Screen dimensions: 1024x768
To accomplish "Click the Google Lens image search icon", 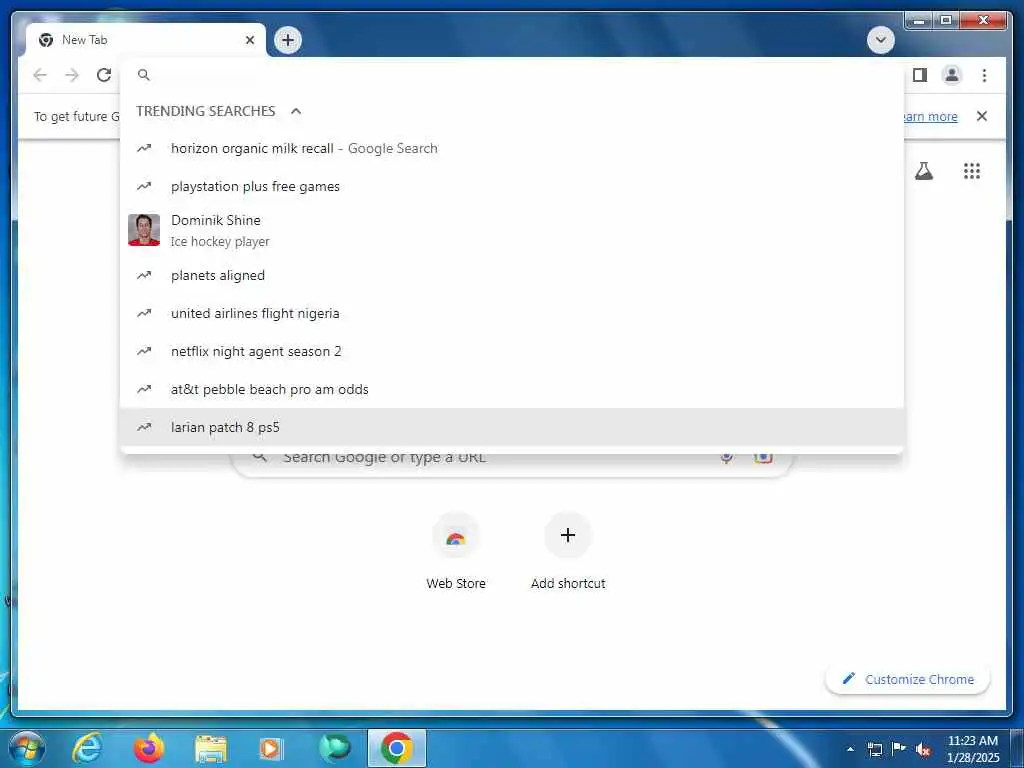I will click(x=763, y=458).
